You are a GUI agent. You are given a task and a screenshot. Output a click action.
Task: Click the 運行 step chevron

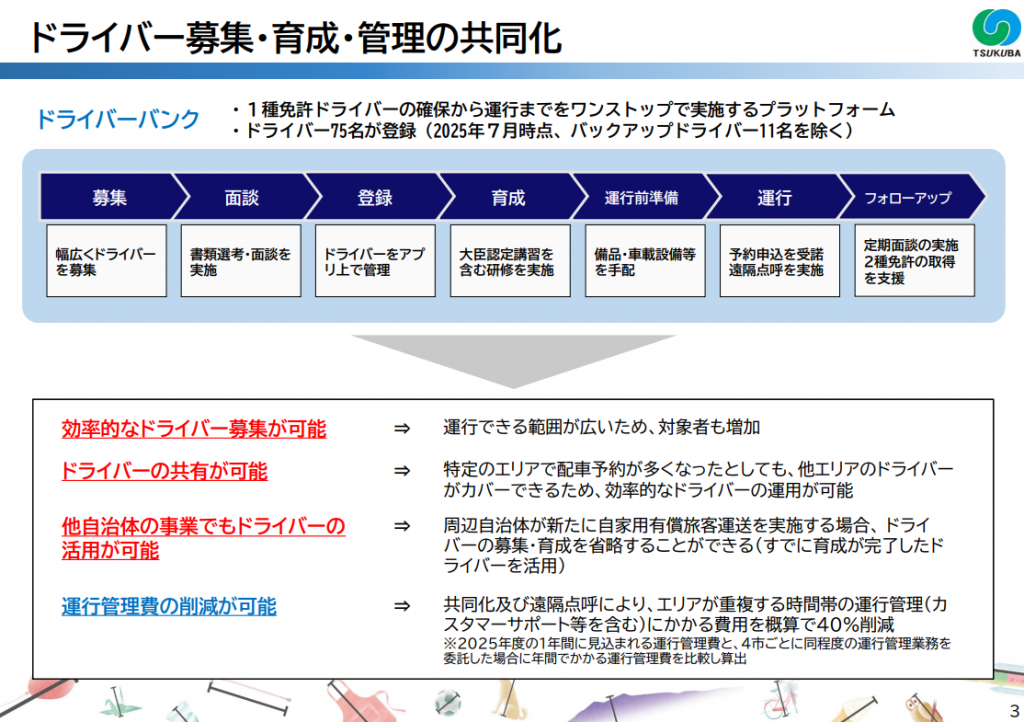click(x=774, y=198)
